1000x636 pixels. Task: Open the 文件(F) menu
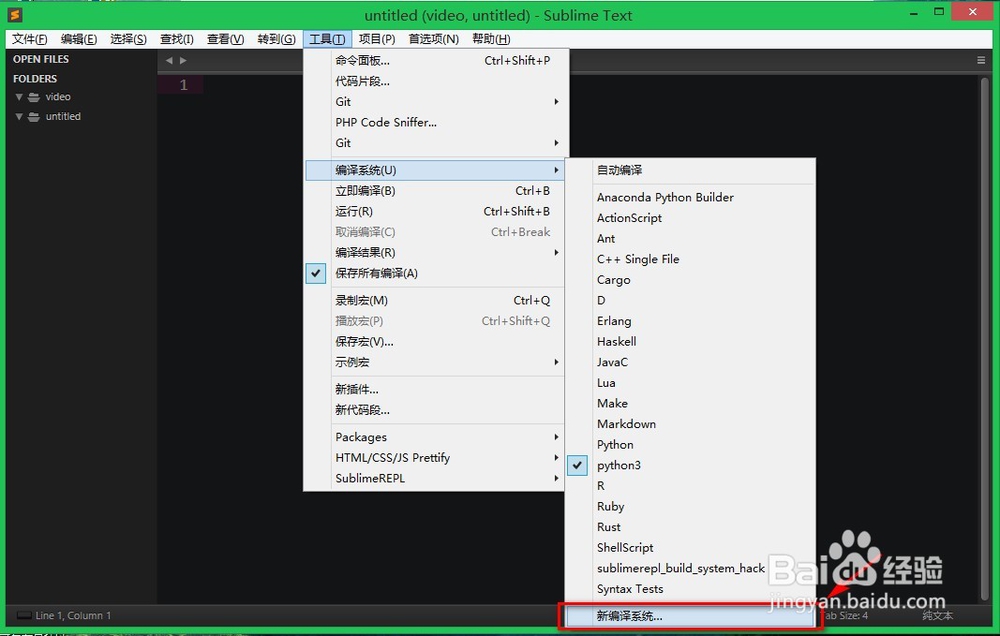tap(29, 39)
